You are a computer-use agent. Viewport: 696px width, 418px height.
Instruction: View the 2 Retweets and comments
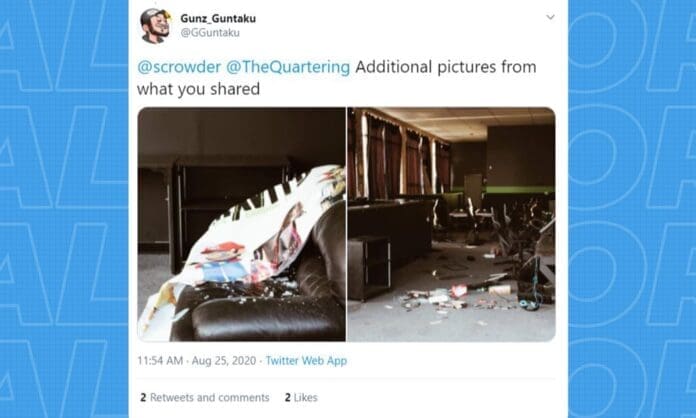(205, 398)
